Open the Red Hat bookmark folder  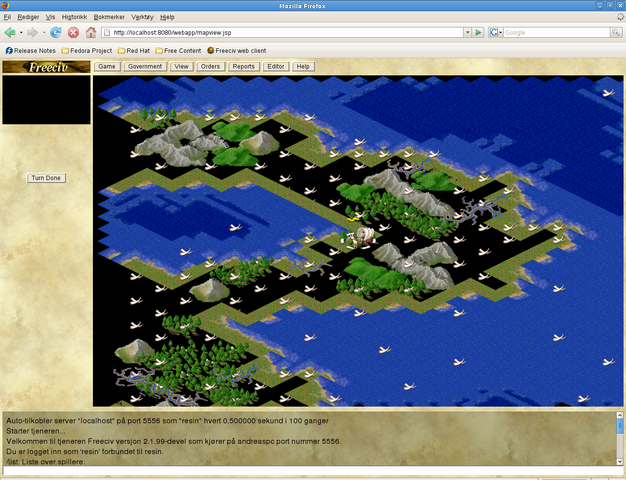click(134, 51)
